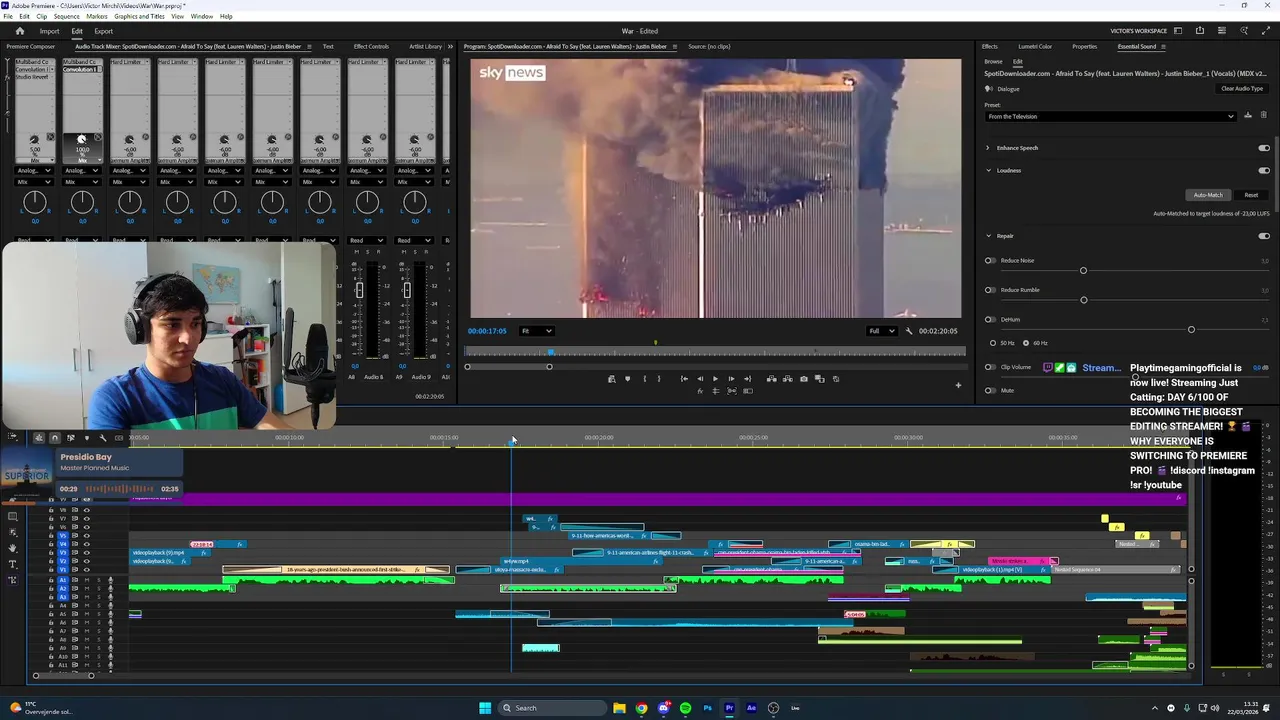Click the Play button in Program monitor
This screenshot has height=720, width=1280.
click(x=715, y=379)
